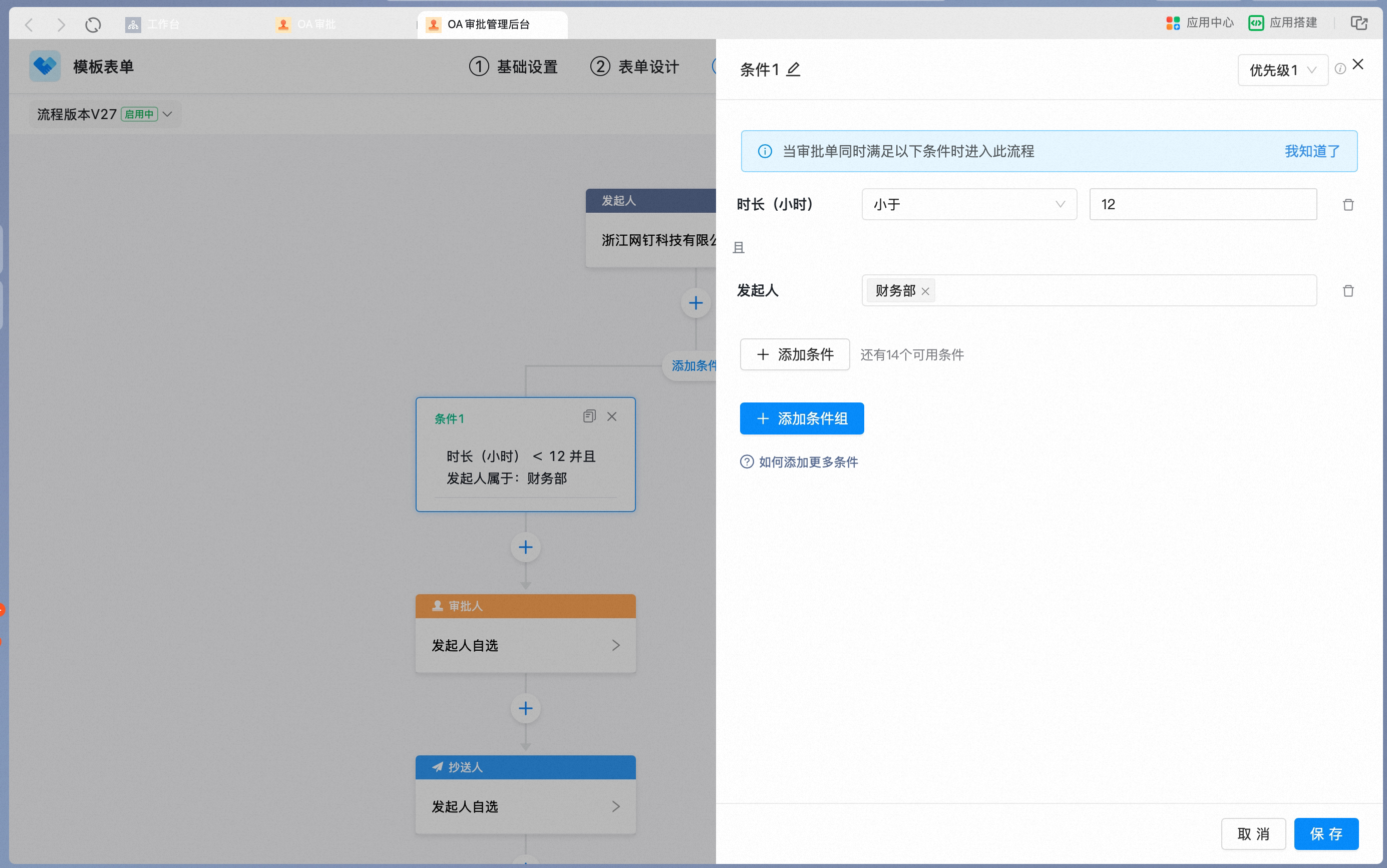Remove the 财务部 tag

coord(925,291)
